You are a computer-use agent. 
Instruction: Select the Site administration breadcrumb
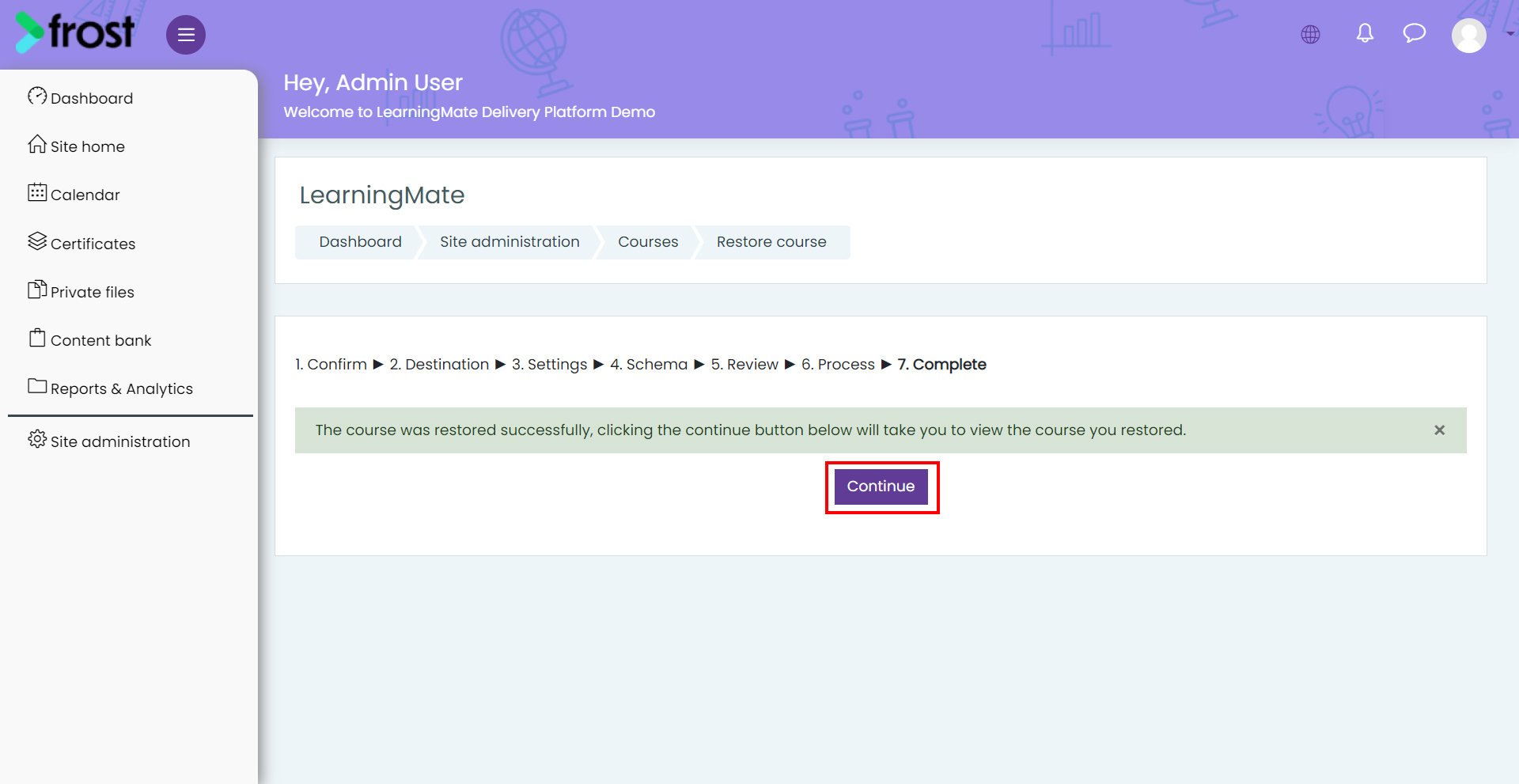click(509, 242)
